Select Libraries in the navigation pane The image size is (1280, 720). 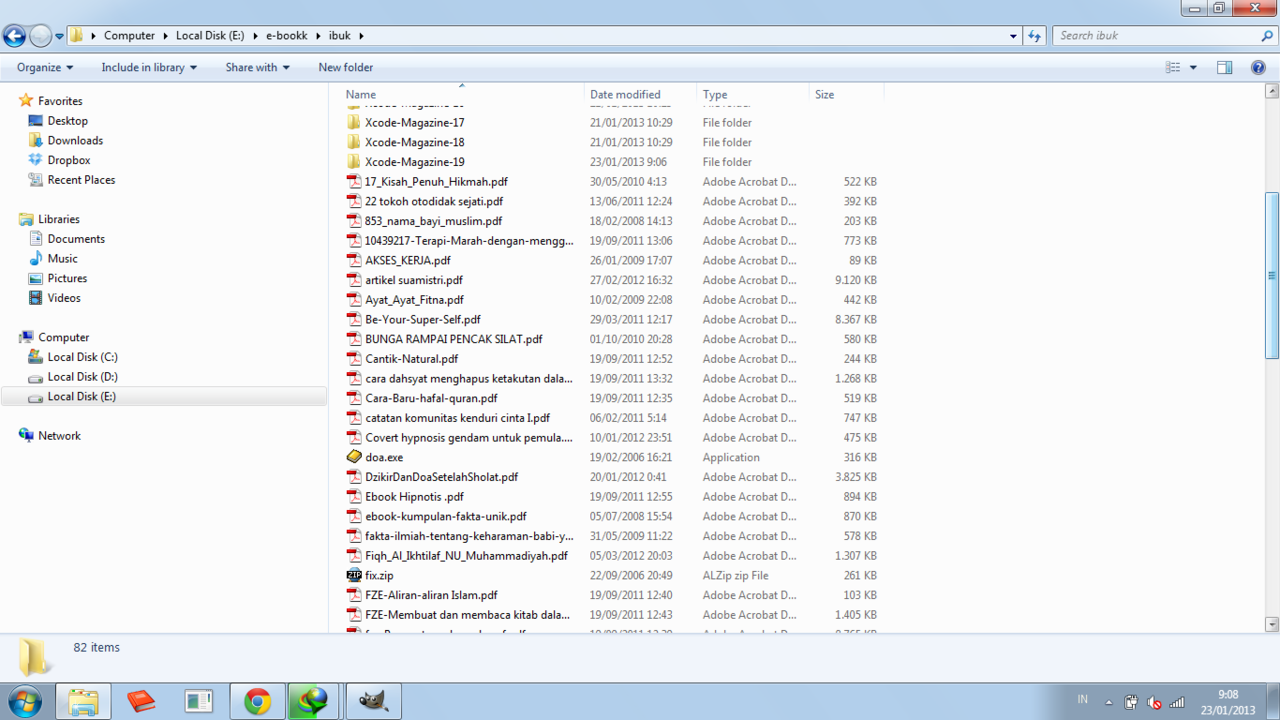[58, 219]
